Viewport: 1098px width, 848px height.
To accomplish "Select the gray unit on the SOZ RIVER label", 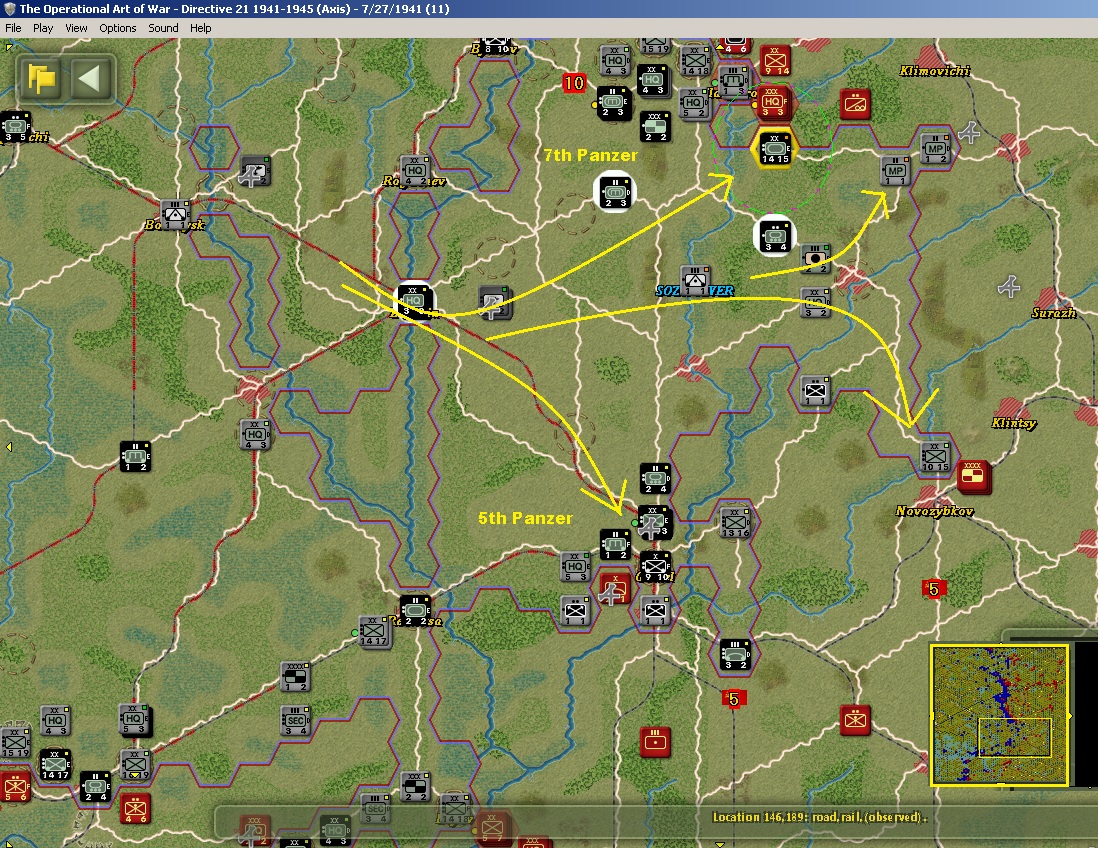I will (x=695, y=281).
